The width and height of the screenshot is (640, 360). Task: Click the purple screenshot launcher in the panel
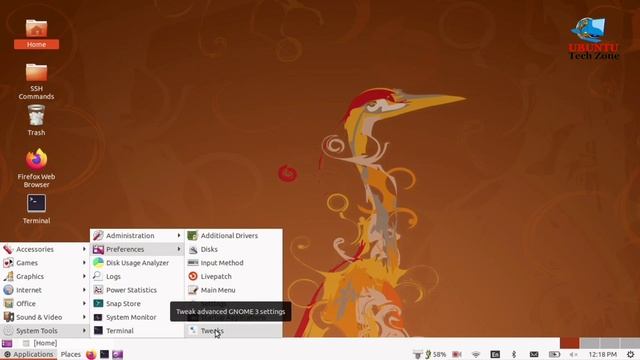tap(118, 354)
